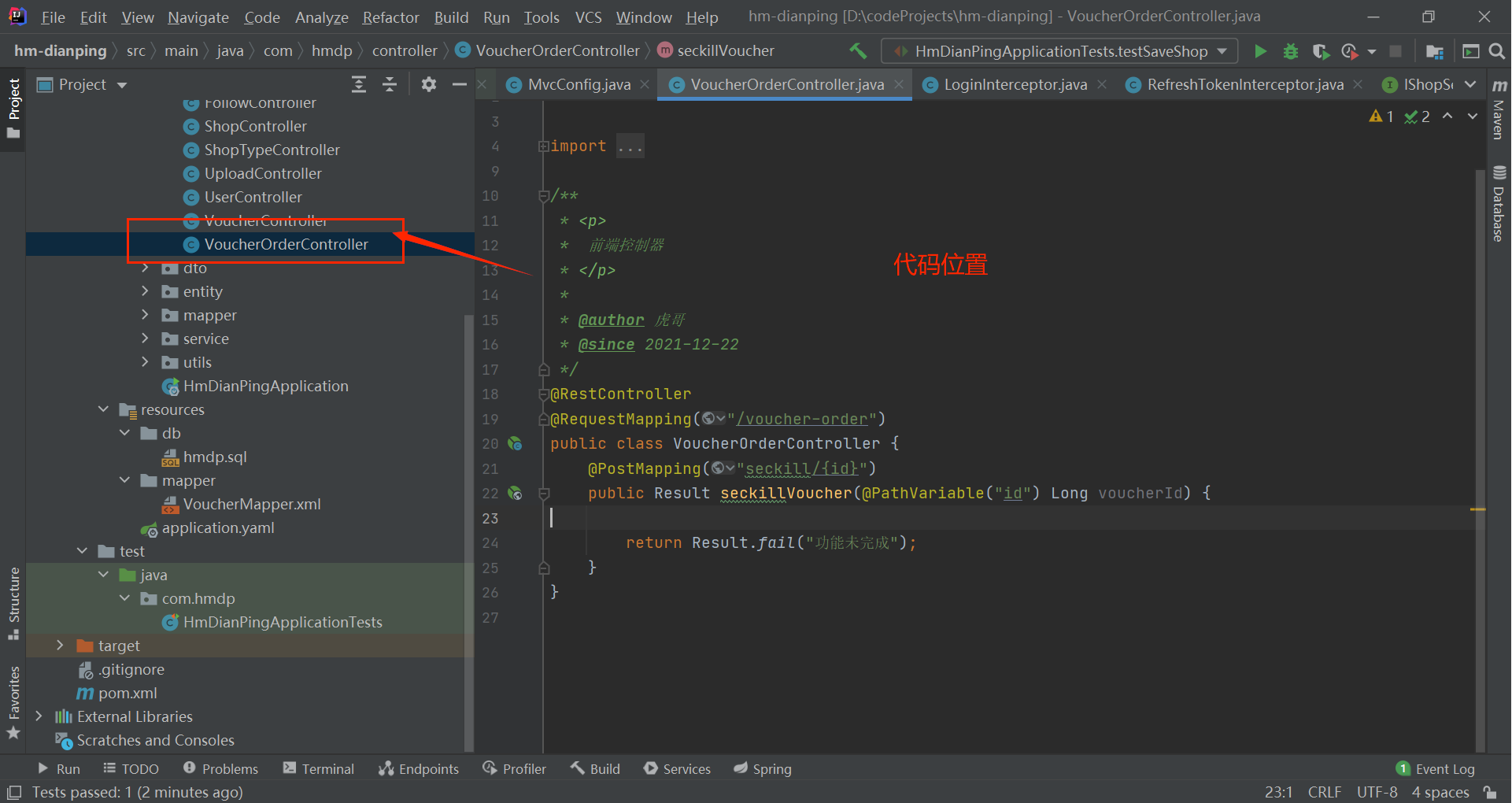Toggle read-only lock icon in status bar
The image size is (1512, 803).
(x=1489, y=792)
